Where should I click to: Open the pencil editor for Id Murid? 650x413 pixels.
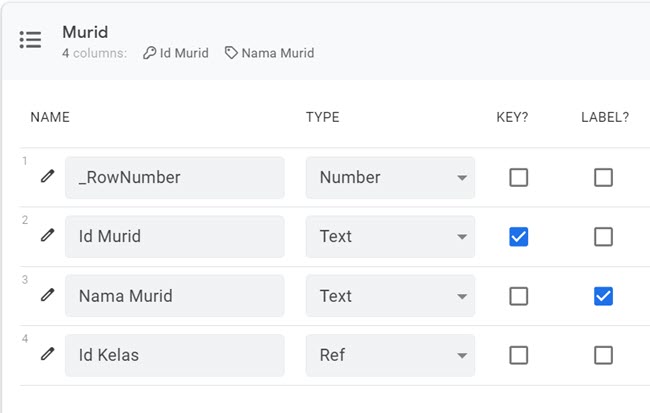(48, 235)
